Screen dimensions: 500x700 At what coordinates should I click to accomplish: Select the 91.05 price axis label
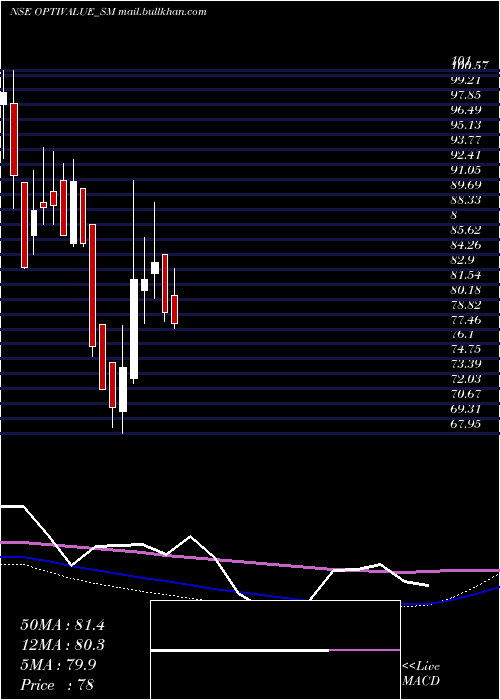coord(467,170)
